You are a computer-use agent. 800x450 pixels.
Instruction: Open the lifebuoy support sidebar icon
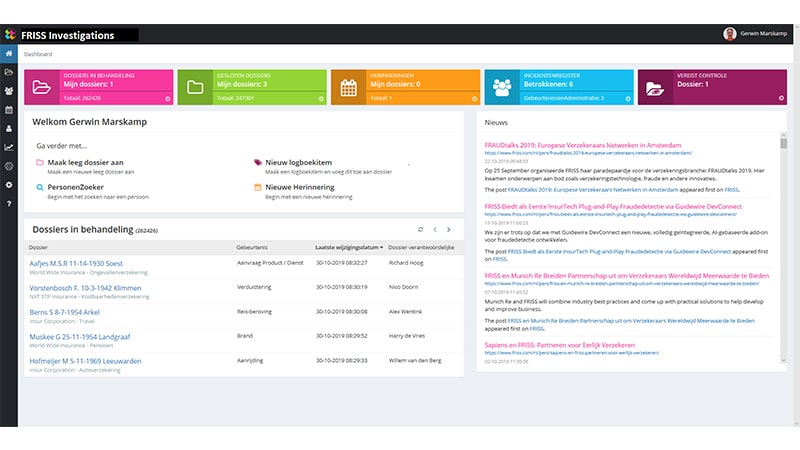click(9, 166)
